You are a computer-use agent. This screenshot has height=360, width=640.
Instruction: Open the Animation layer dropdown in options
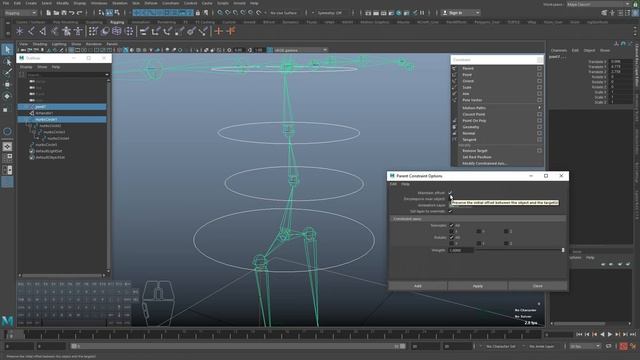460,205
